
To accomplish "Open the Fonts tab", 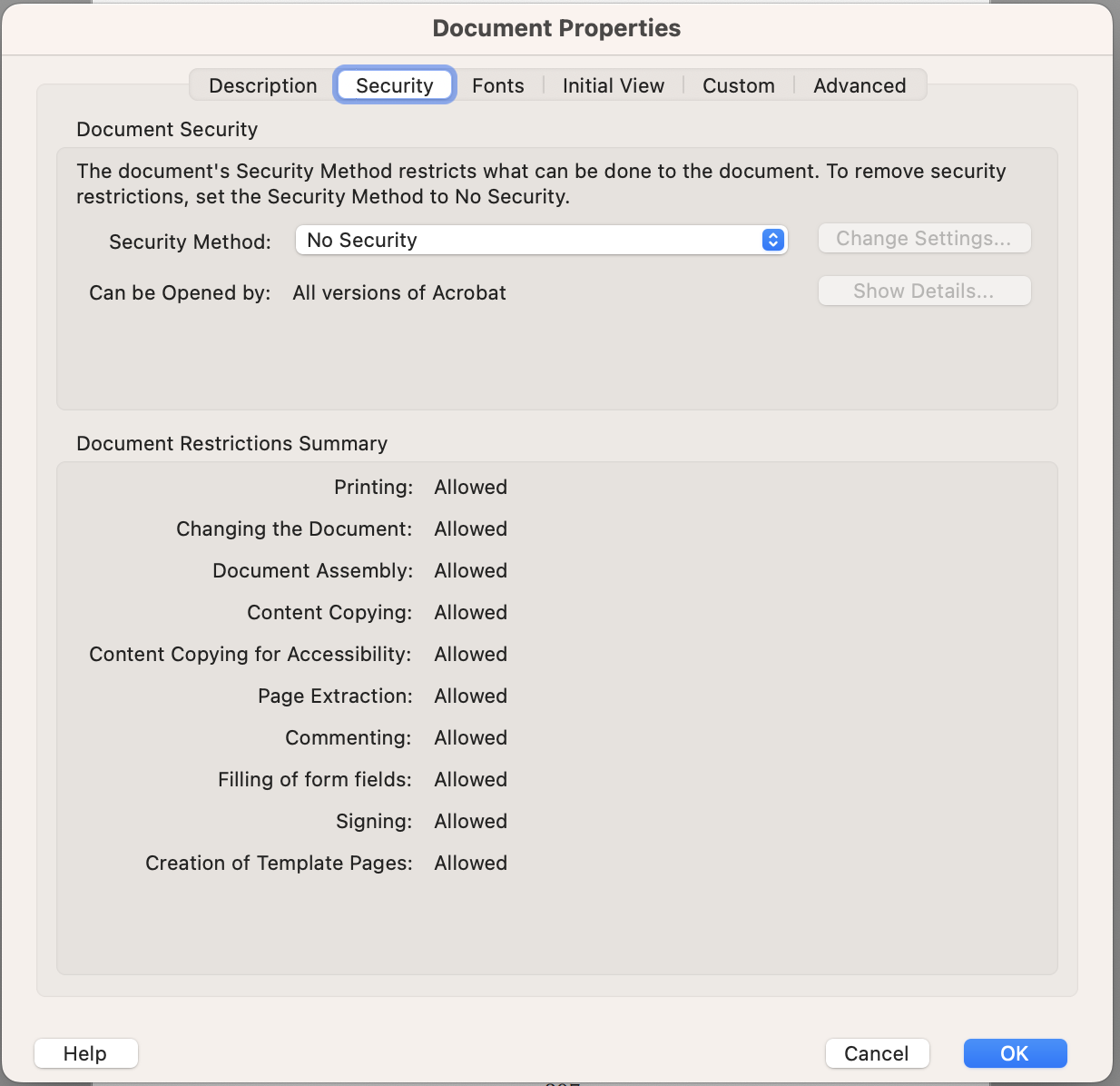I will click(497, 85).
